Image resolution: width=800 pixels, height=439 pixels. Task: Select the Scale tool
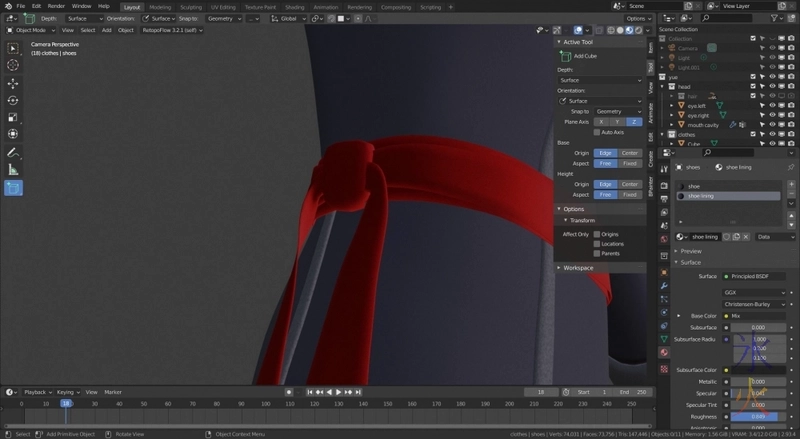point(13,117)
